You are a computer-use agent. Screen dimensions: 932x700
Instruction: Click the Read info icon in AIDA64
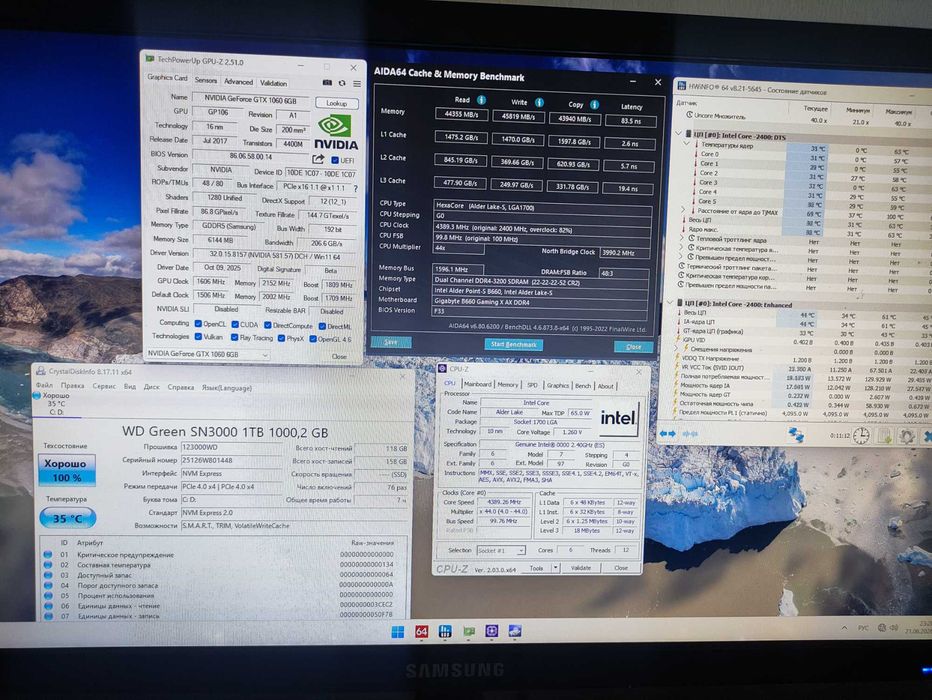tap(481, 100)
